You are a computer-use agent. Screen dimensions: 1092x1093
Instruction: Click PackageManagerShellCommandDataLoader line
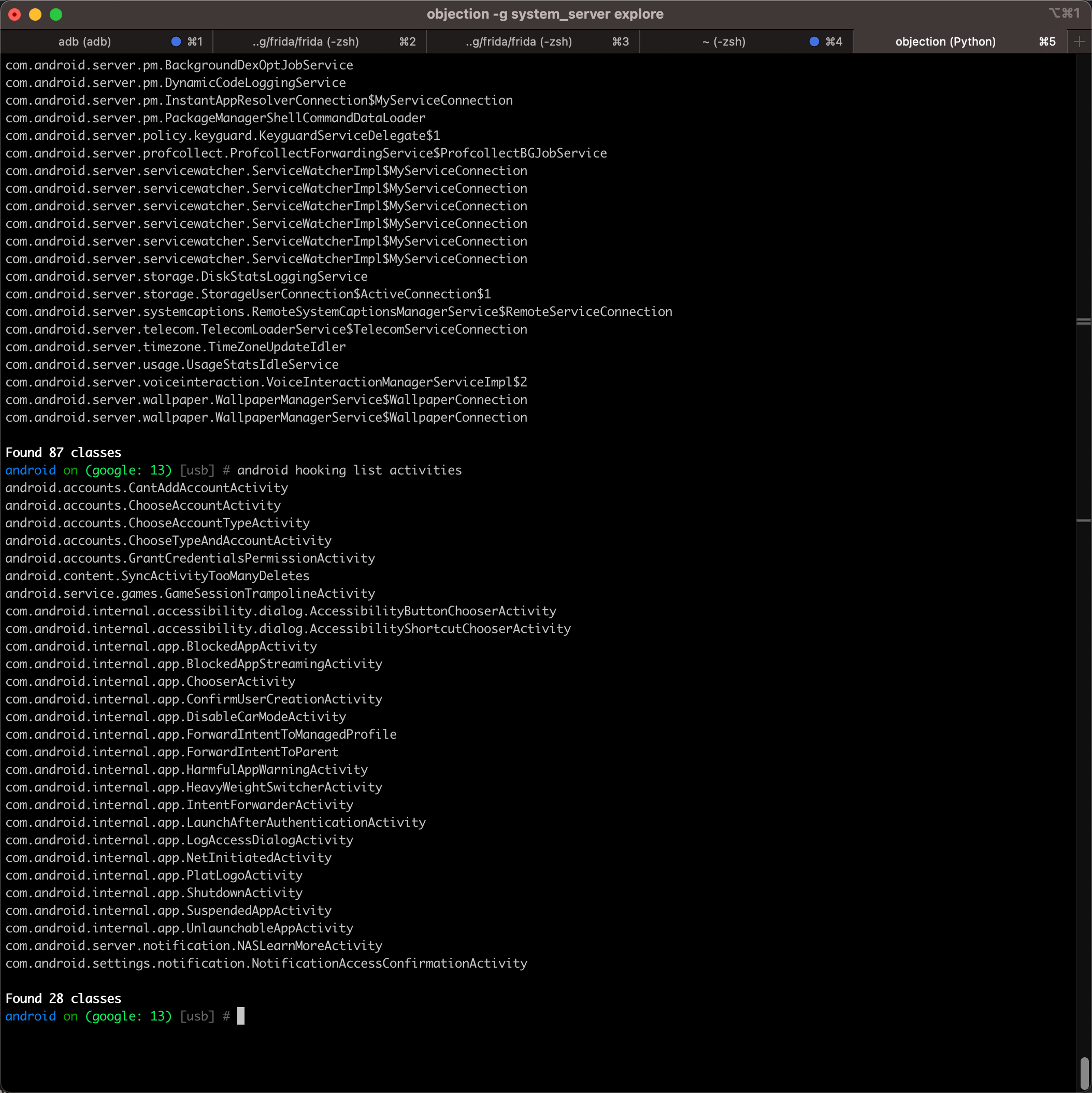[215, 118]
